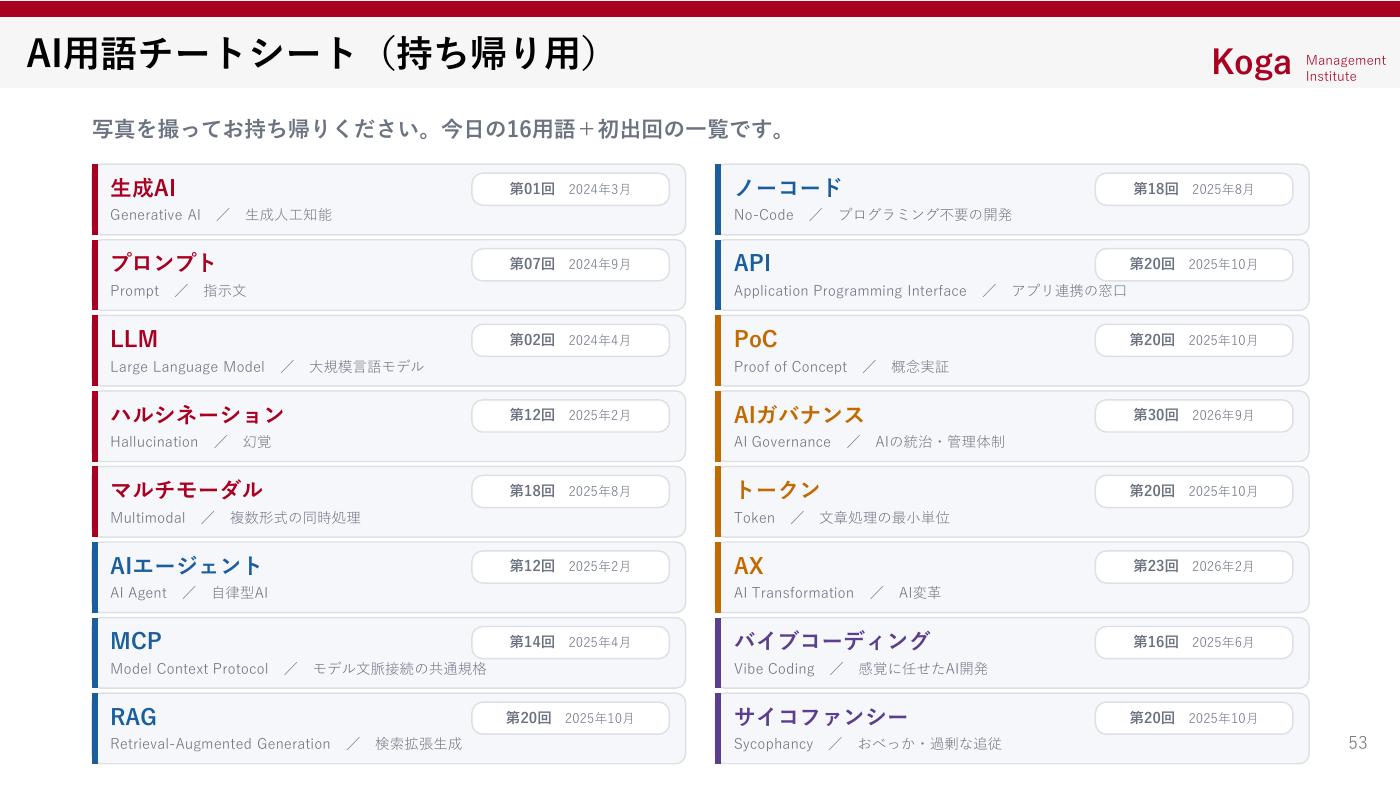Click the Sycophancy description text
The width and height of the screenshot is (1400, 788).
[867, 744]
